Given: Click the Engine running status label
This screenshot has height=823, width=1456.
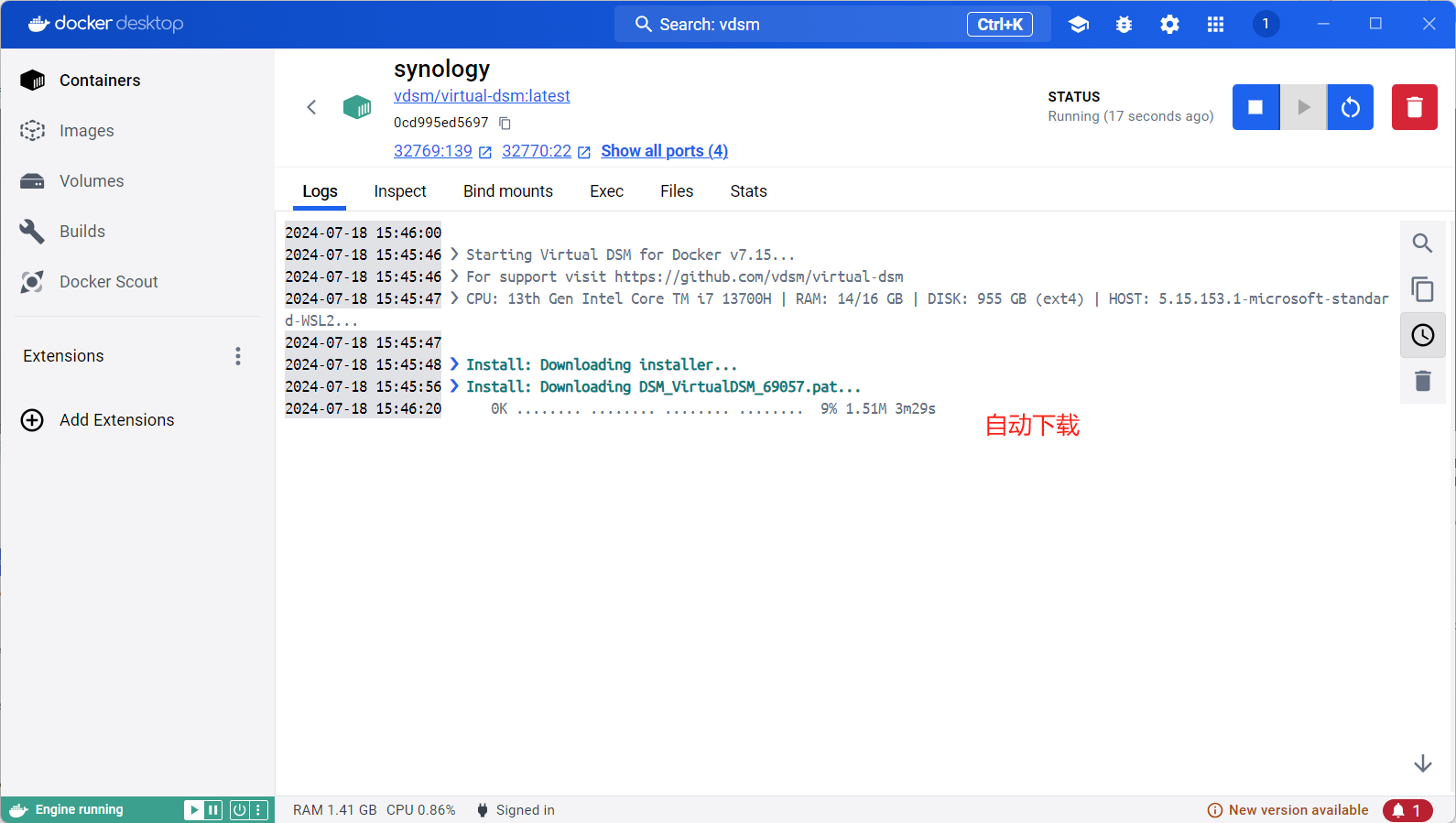Looking at the screenshot, I should tap(79, 809).
